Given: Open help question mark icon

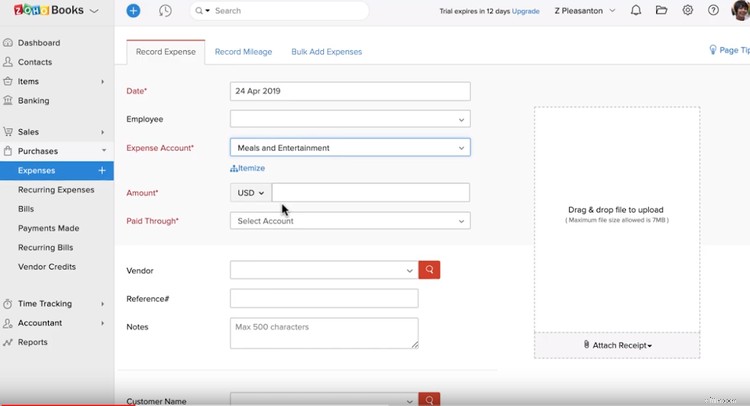Looking at the screenshot, I should (713, 11).
